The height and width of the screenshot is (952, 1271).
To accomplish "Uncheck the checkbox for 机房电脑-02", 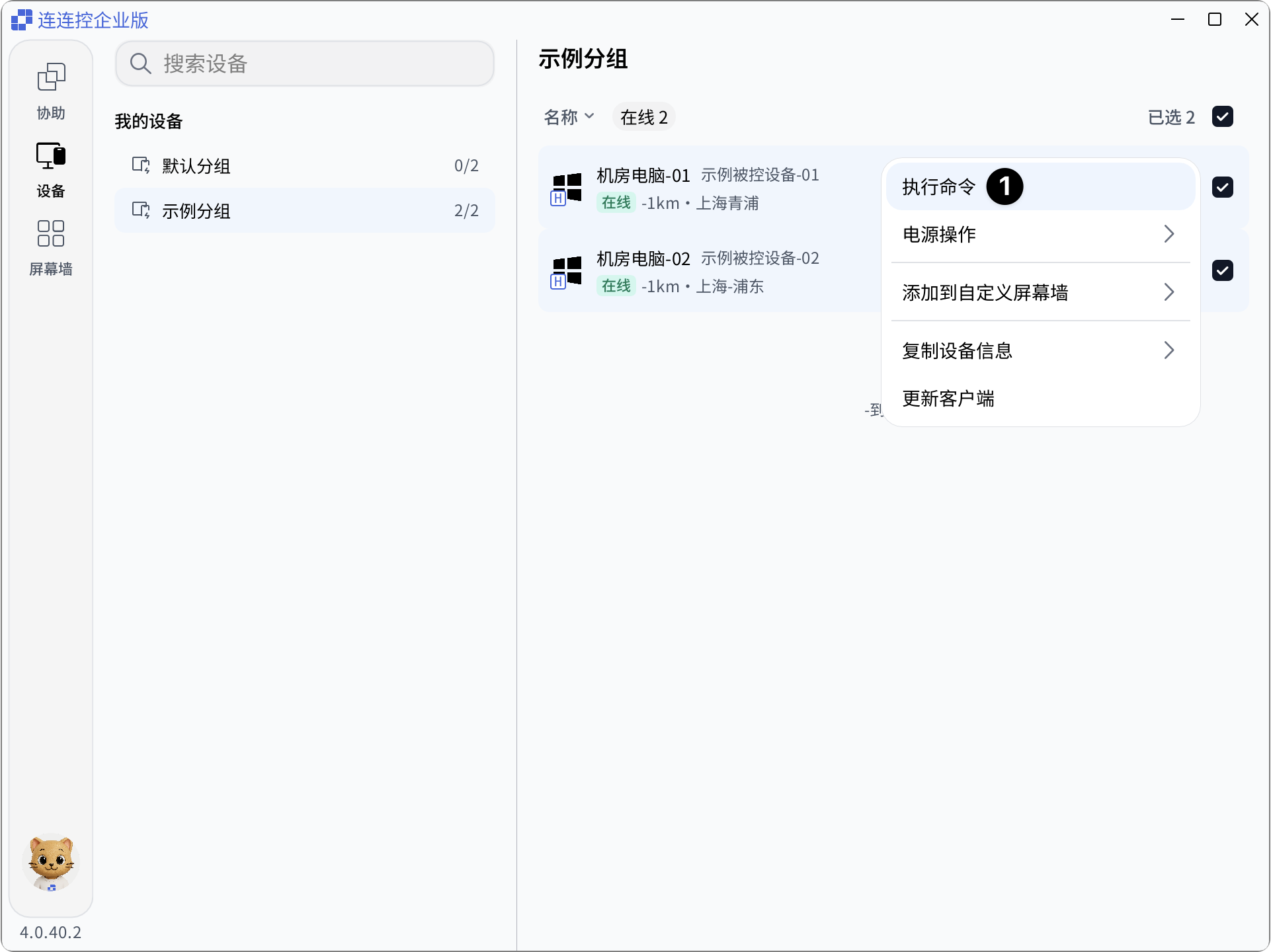I will coord(1222,270).
